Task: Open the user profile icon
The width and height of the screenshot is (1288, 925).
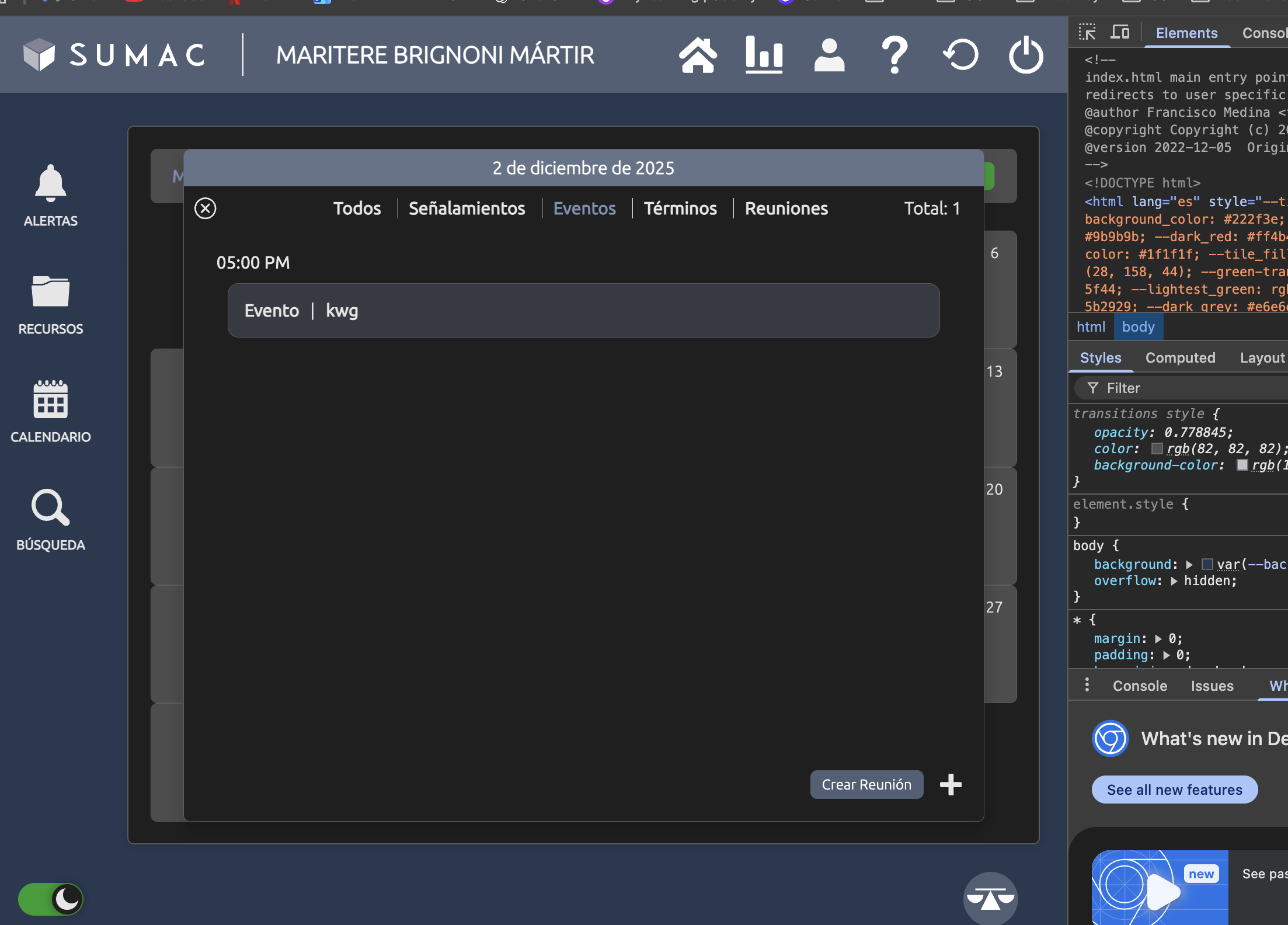Action: (829, 55)
